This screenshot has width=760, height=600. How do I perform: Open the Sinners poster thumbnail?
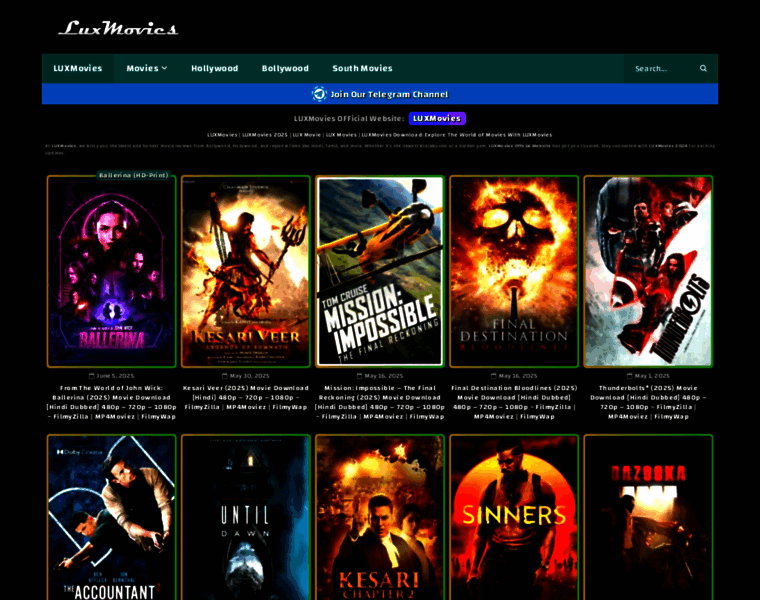514,518
